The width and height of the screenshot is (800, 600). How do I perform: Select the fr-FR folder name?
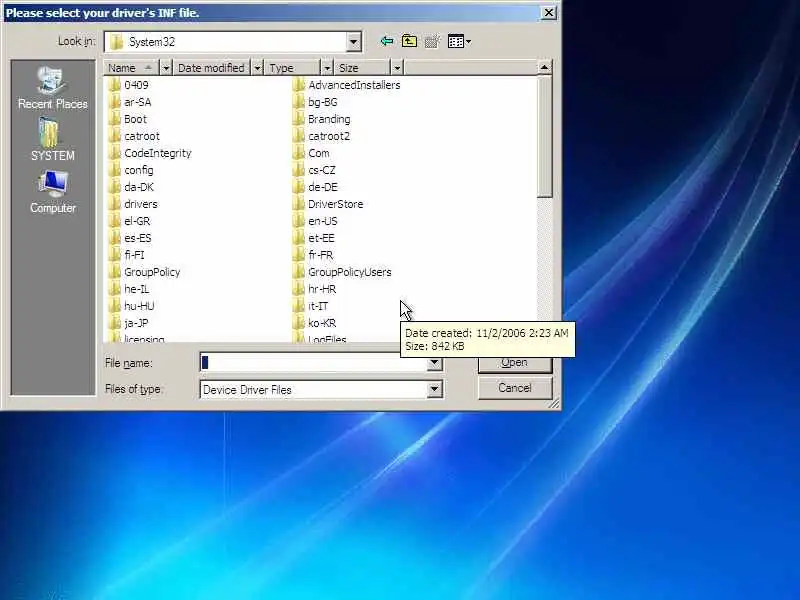point(320,255)
